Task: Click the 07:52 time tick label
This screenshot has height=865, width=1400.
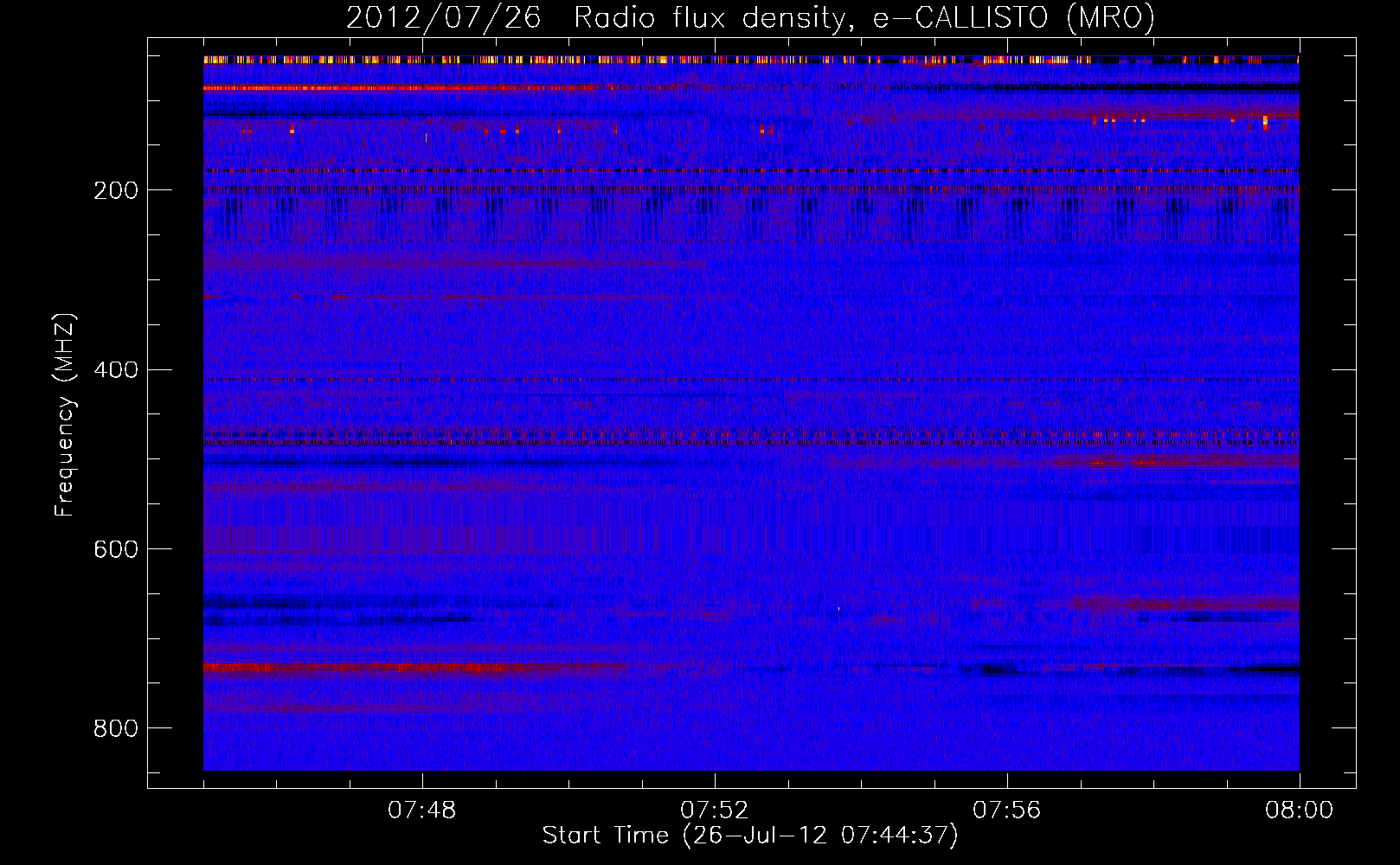Action: (x=715, y=811)
